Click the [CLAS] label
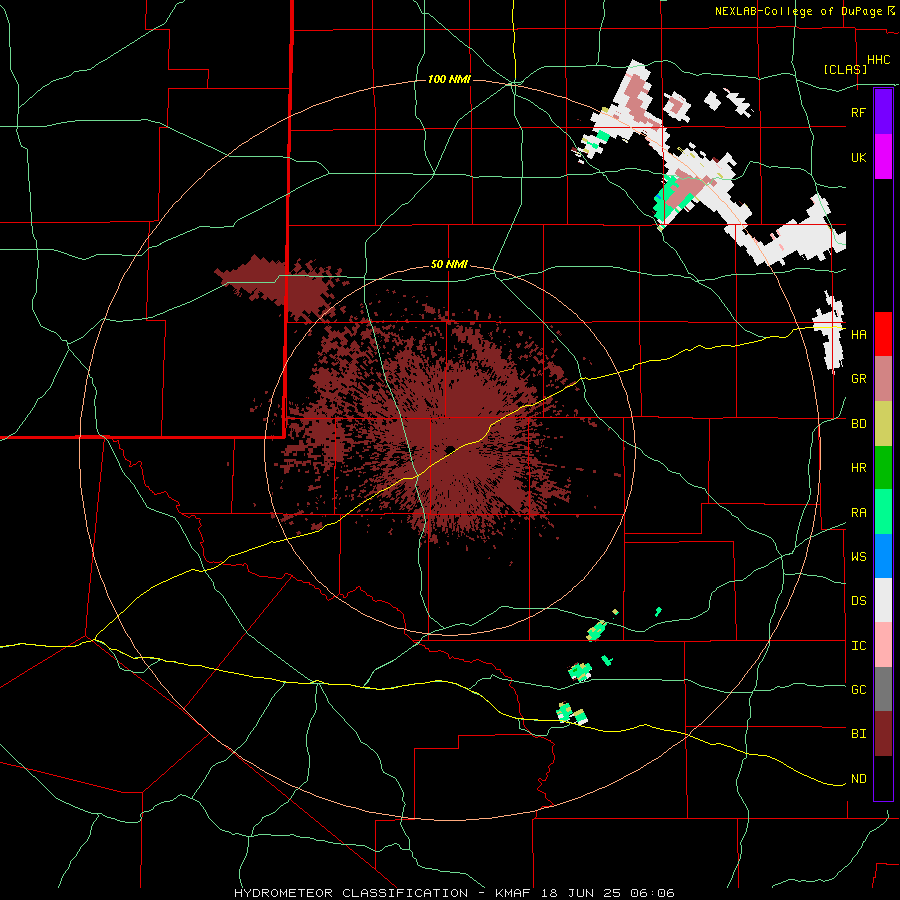The image size is (900, 900). 845,69
